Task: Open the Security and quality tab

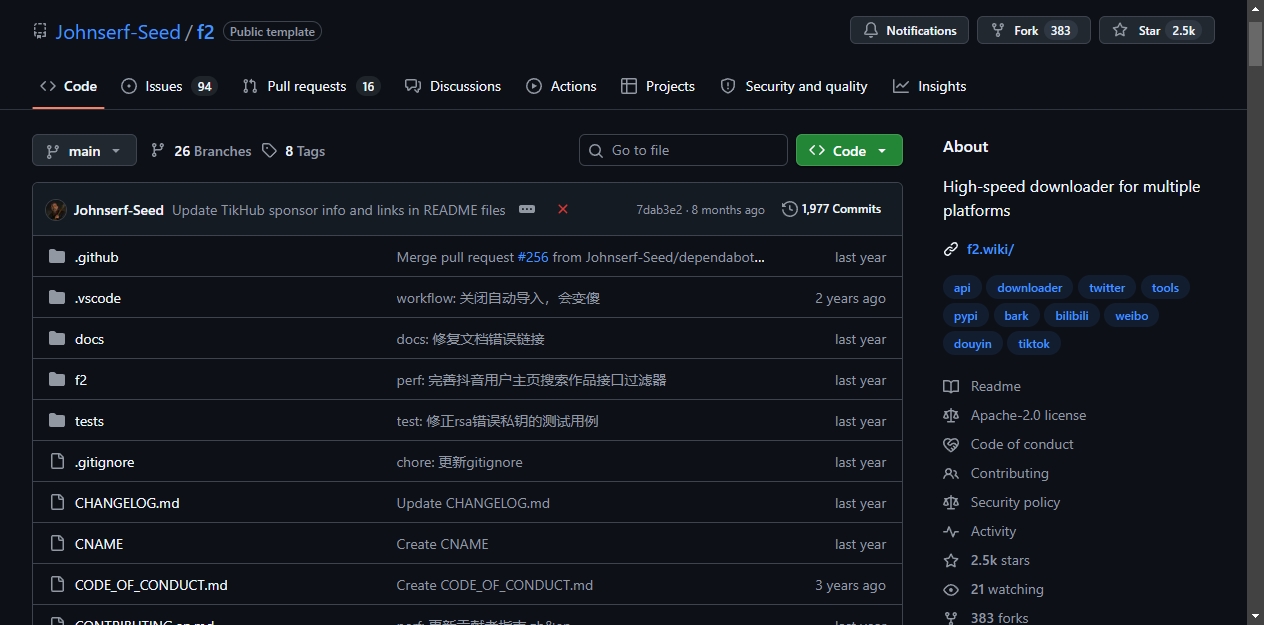Action: [794, 86]
